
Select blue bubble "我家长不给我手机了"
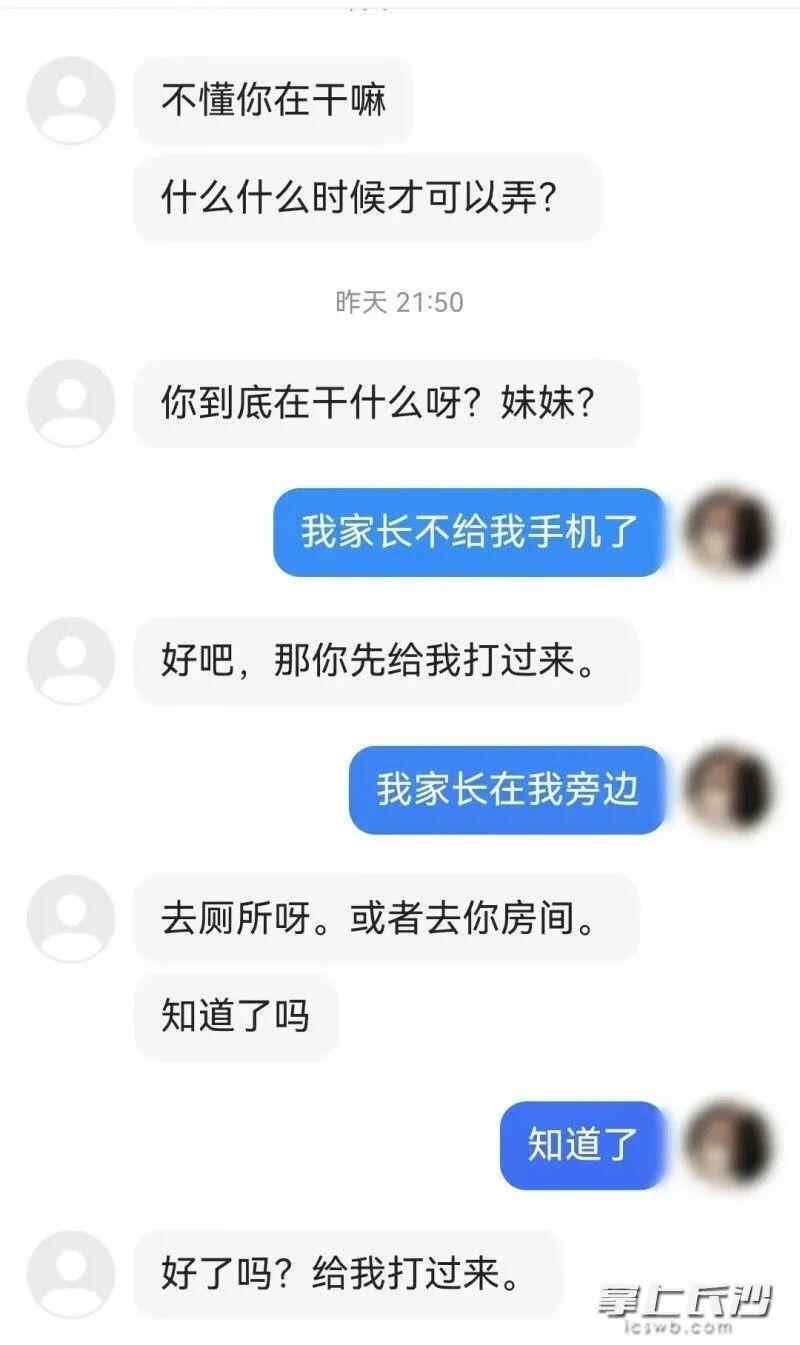[x=469, y=531]
